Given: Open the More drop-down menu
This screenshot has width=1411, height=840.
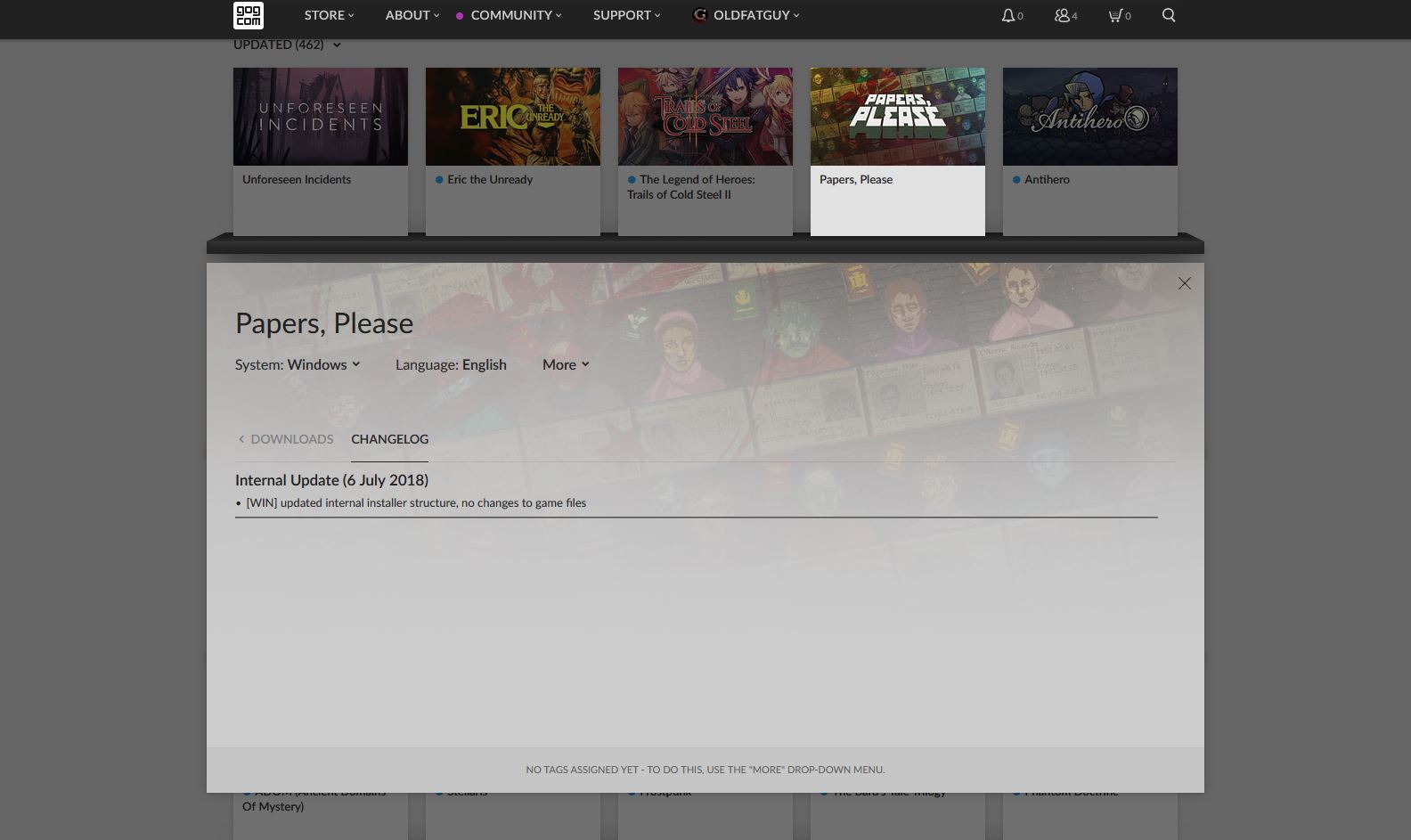Looking at the screenshot, I should point(566,364).
